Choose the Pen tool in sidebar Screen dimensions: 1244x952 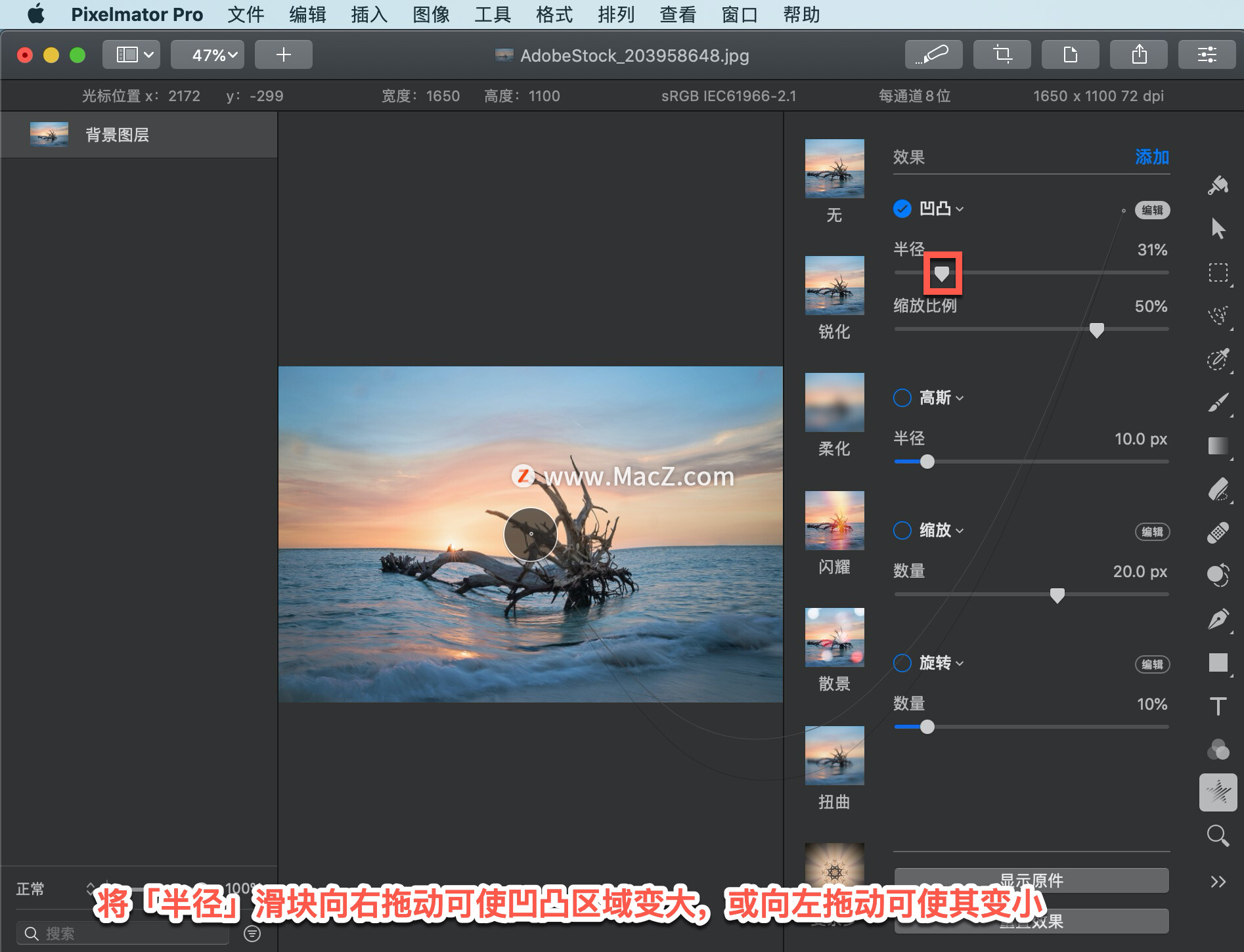coord(1218,619)
